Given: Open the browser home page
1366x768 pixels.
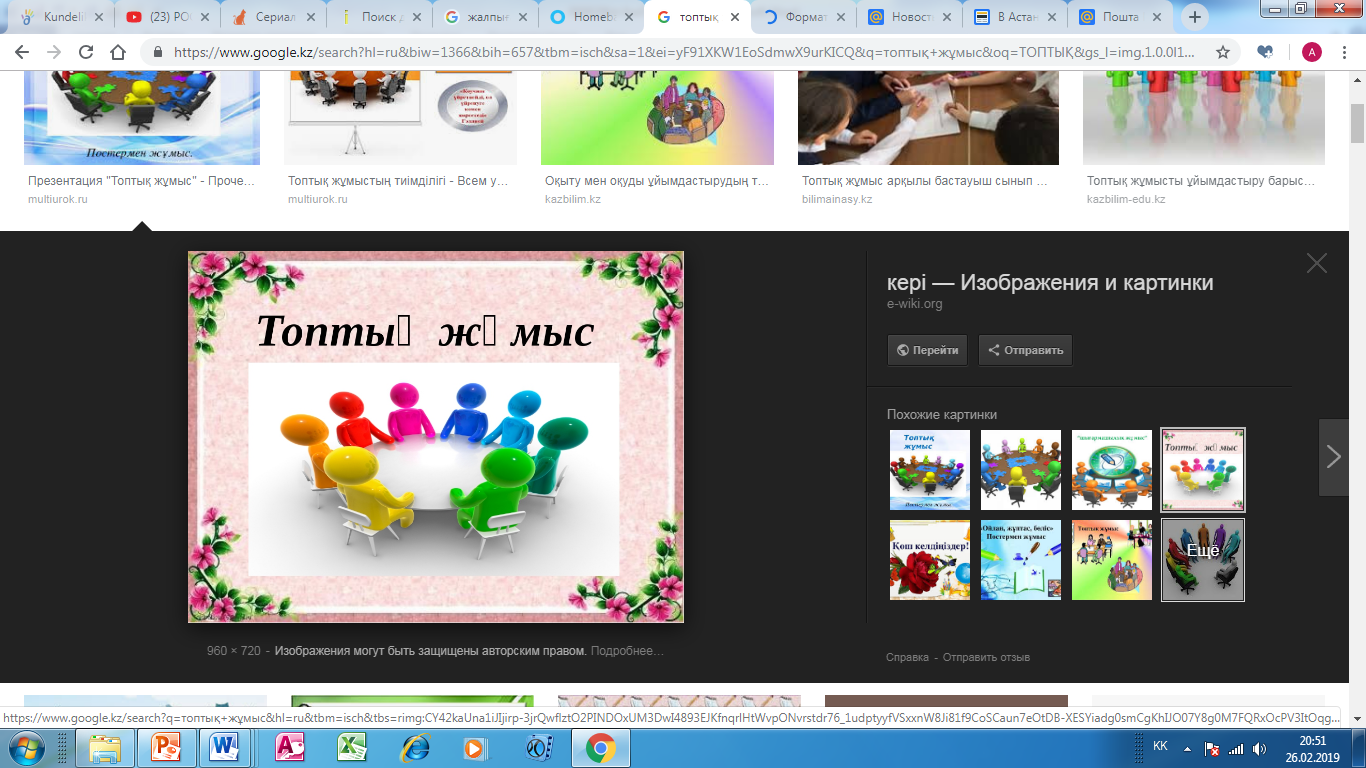Looking at the screenshot, I should (118, 53).
